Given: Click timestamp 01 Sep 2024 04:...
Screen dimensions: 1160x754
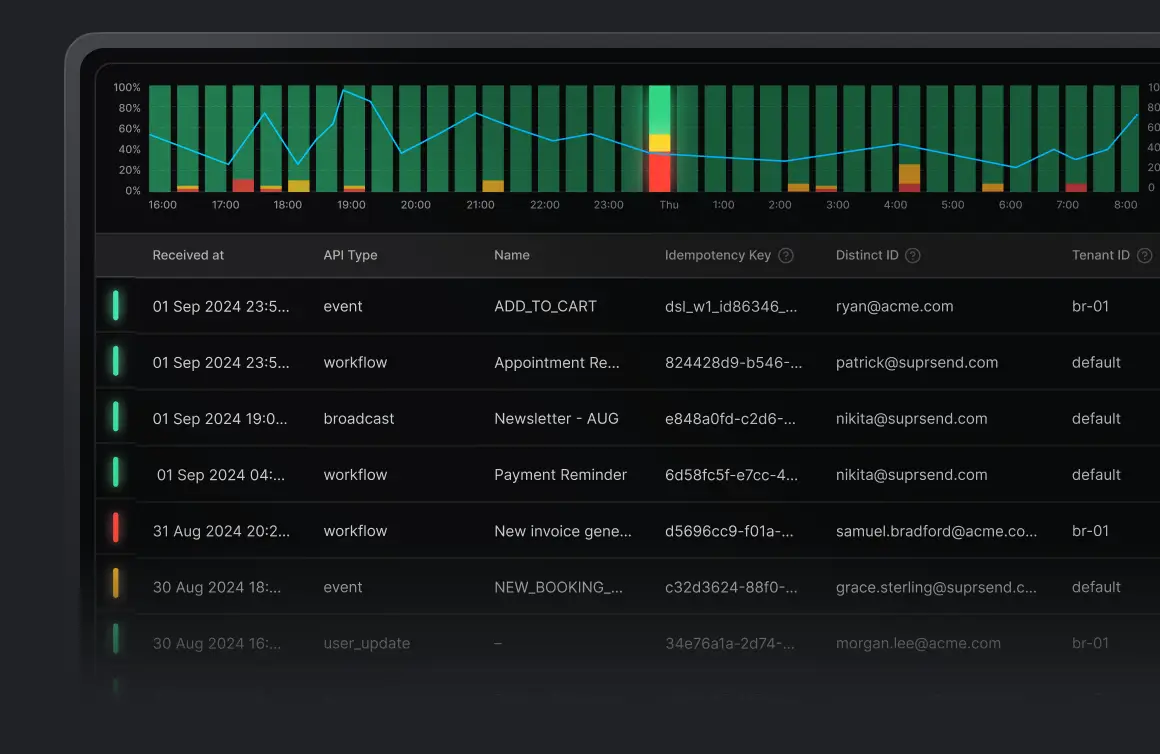Looking at the screenshot, I should 220,475.
